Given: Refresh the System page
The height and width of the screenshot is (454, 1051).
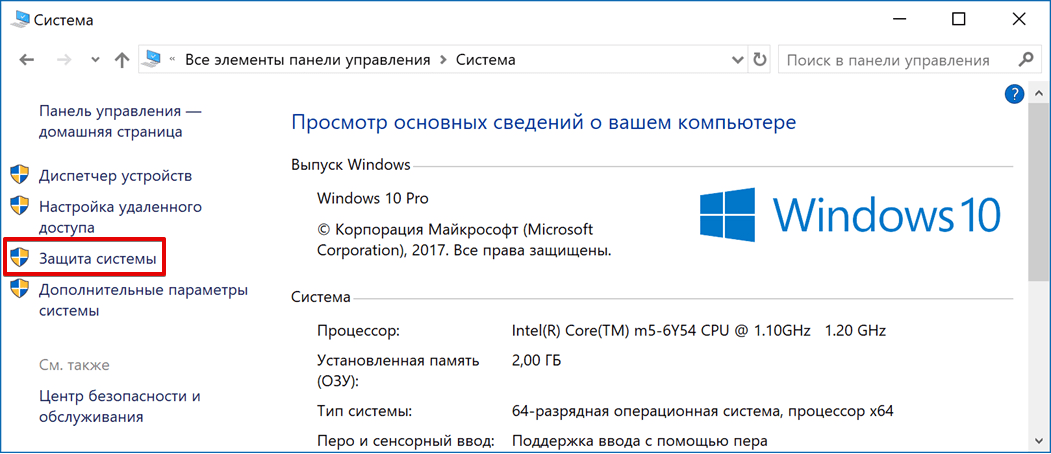Looking at the screenshot, I should 760,60.
